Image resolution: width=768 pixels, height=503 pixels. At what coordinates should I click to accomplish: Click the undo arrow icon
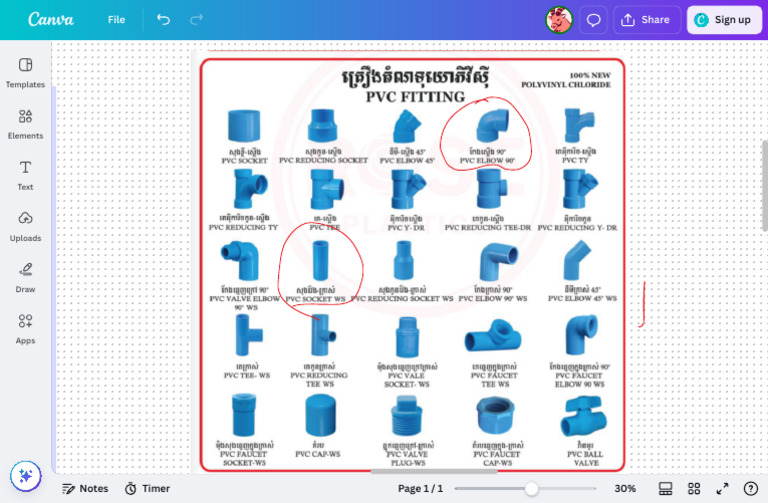coord(164,19)
